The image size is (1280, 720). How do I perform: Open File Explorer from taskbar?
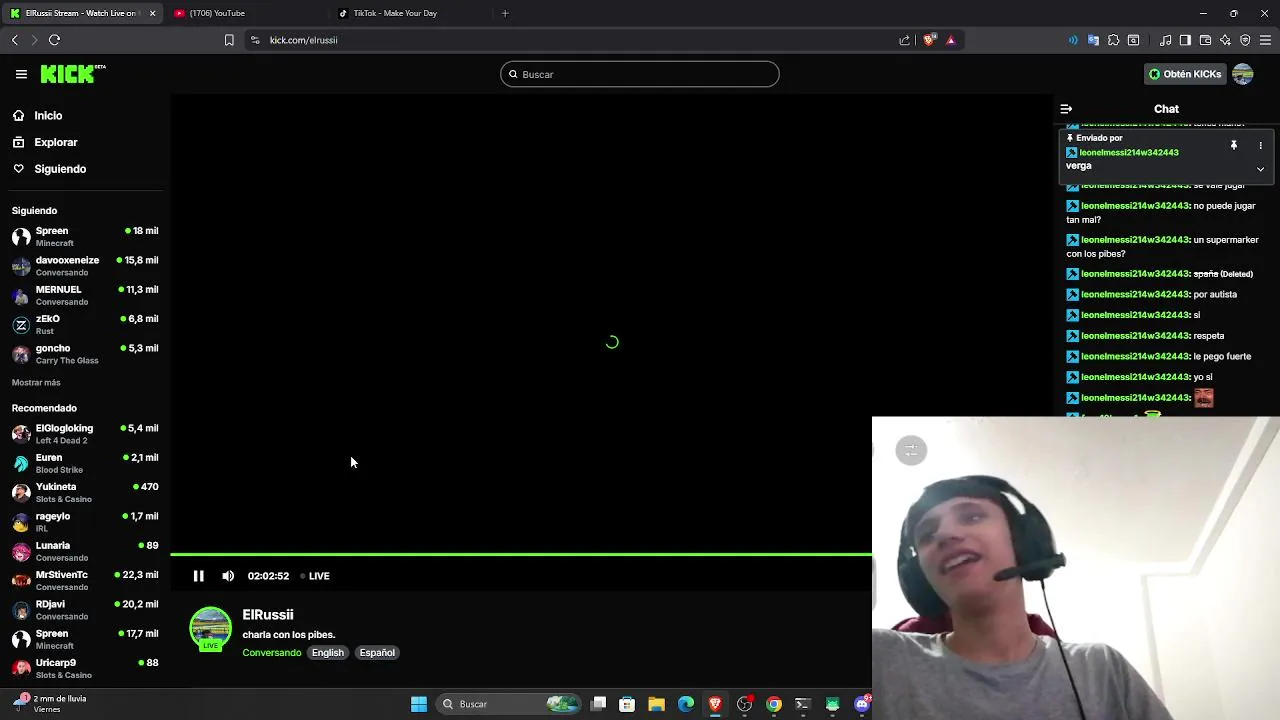pos(656,704)
